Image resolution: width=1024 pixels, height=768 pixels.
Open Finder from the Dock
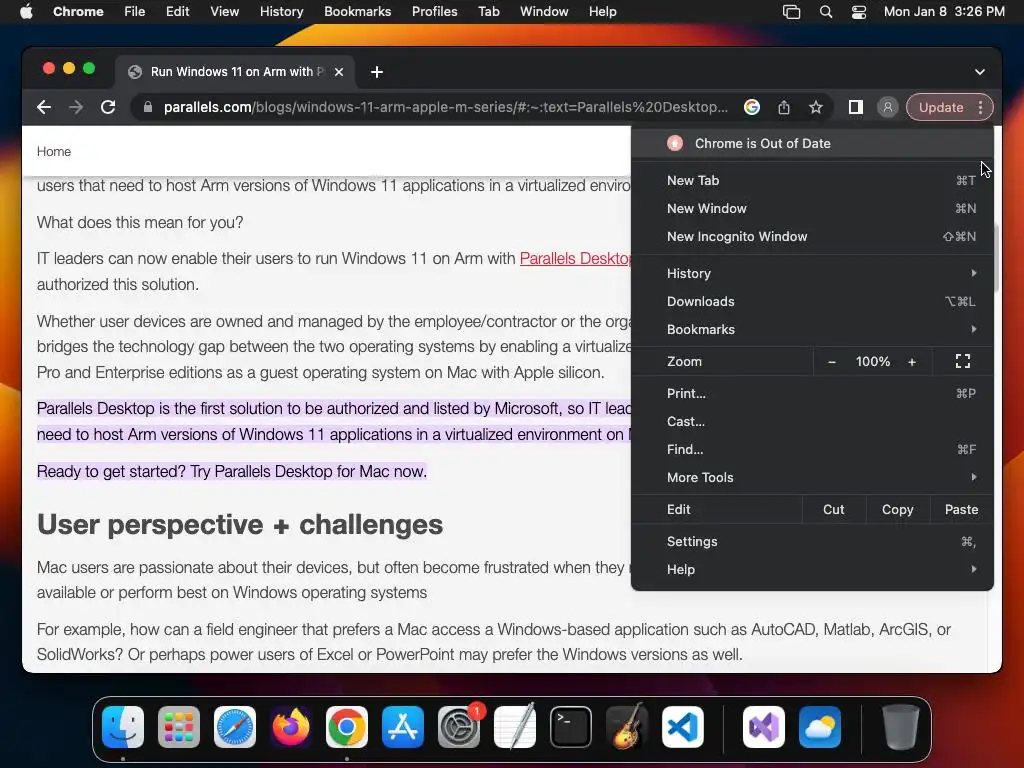pyautogui.click(x=123, y=727)
